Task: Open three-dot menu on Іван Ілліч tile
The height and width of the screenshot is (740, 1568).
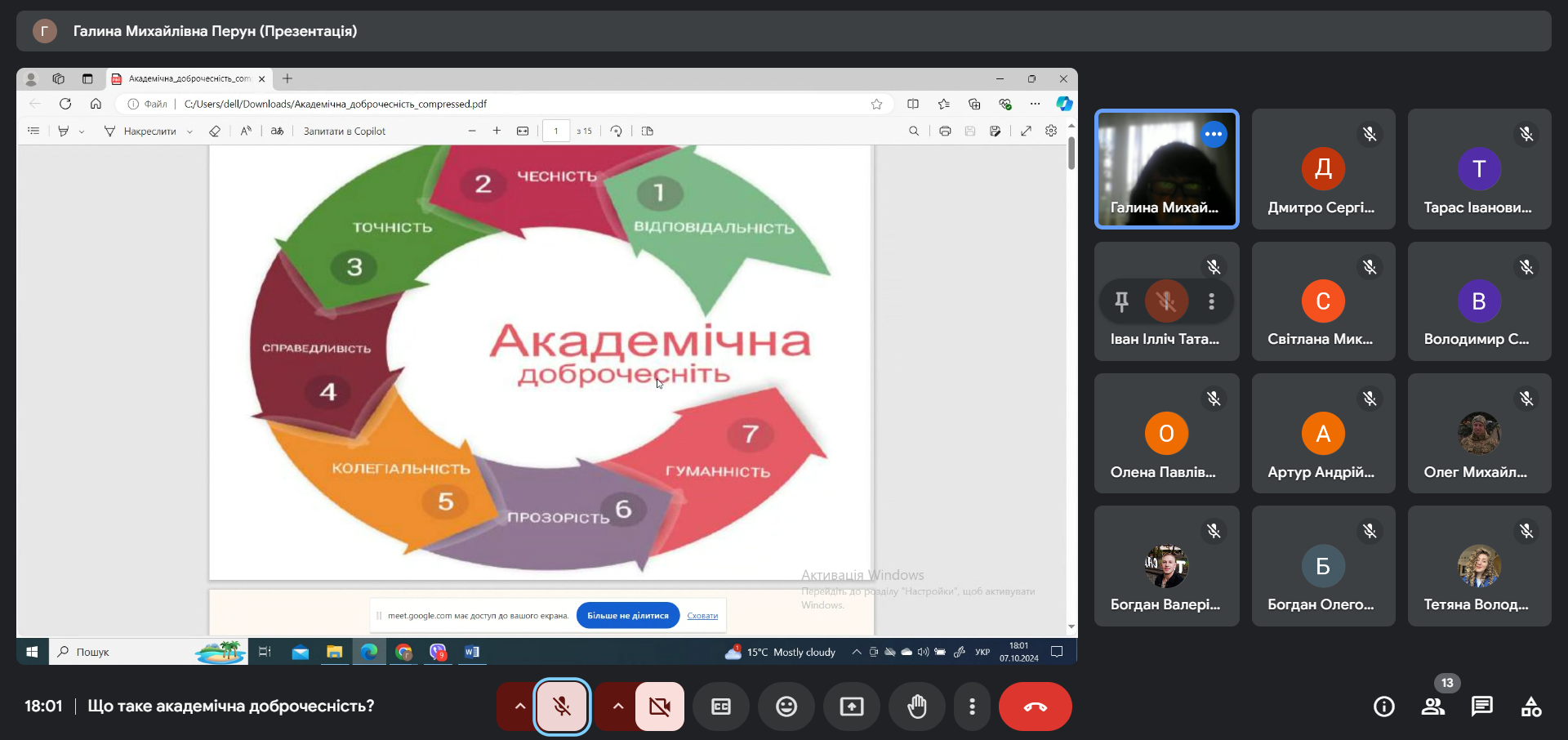Action: click(x=1212, y=301)
